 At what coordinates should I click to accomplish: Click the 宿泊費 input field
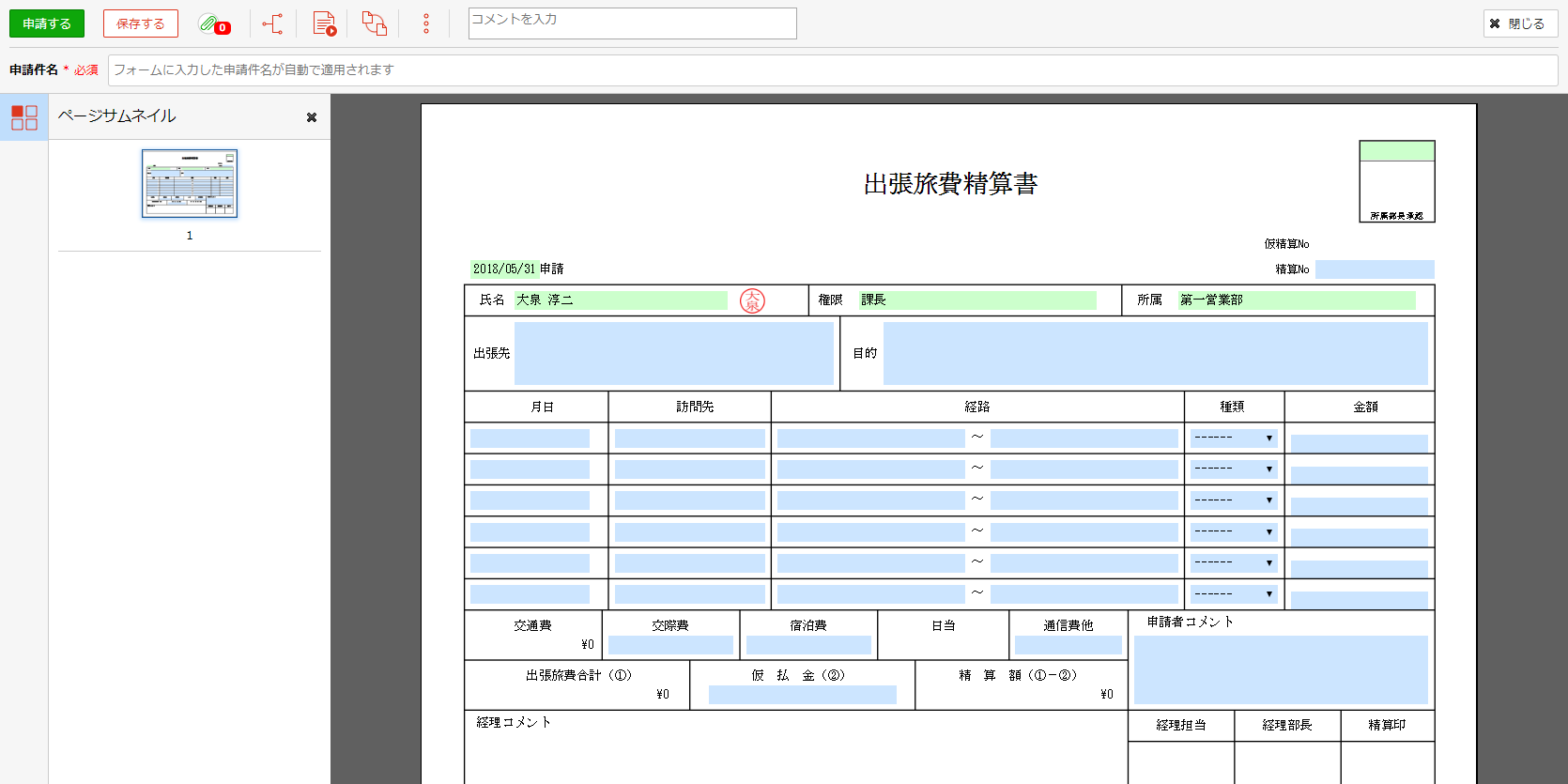[x=808, y=645]
